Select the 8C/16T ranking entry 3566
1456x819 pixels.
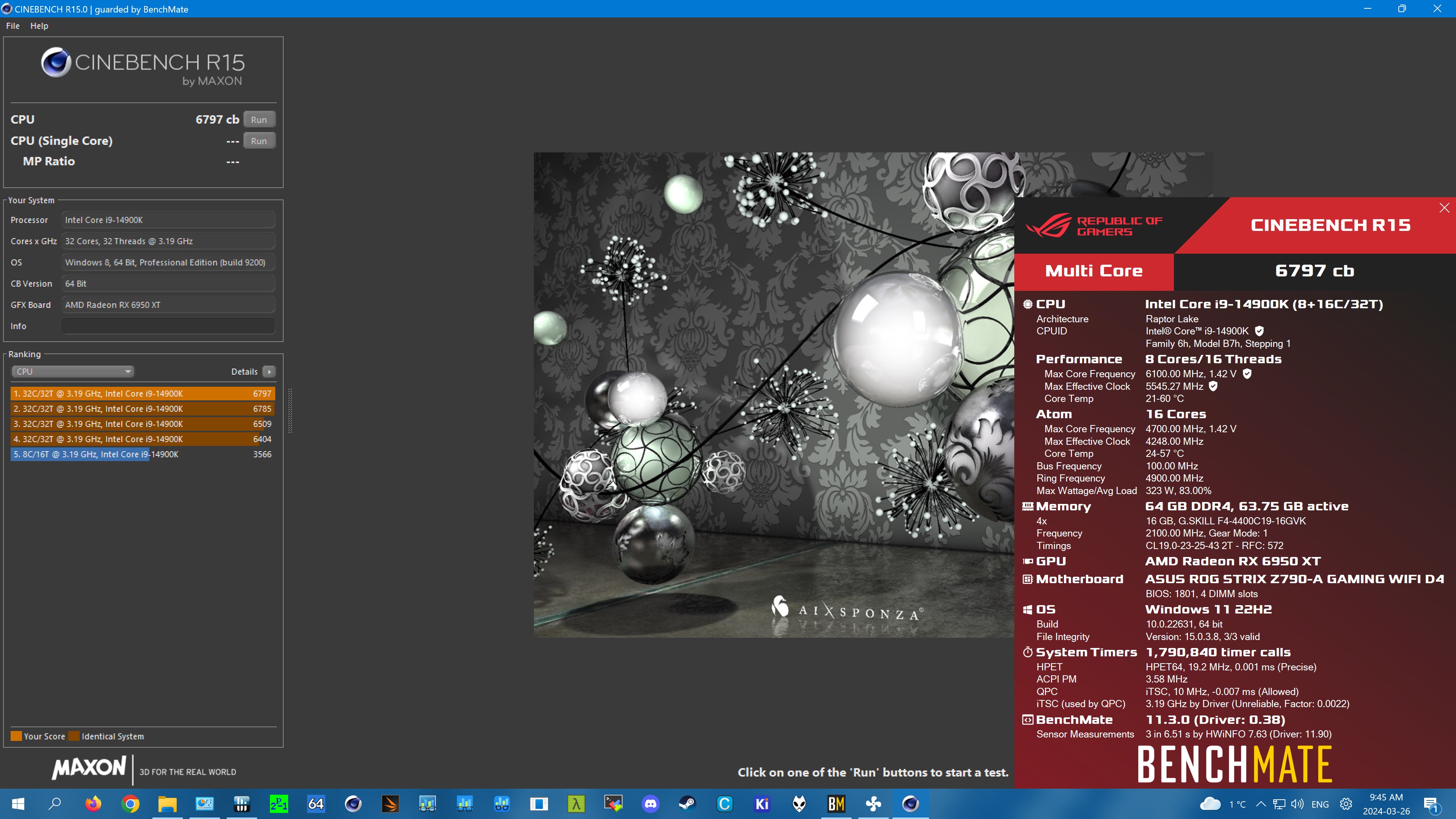(143, 455)
